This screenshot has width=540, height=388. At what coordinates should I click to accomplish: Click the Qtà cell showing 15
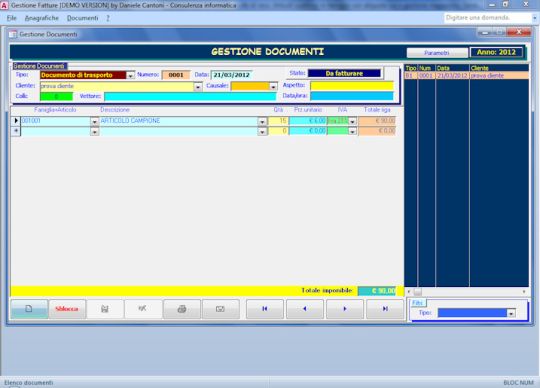(x=278, y=121)
